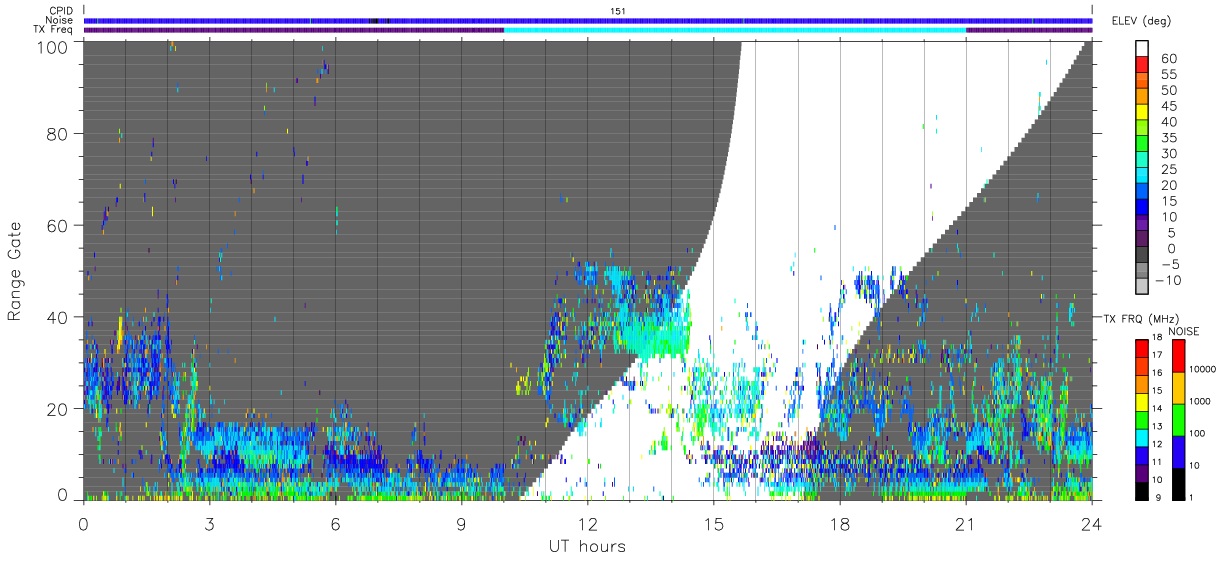The height and width of the screenshot is (567, 1228).
Task: Click the 18 tick label on UT hours axis
Action: tap(840, 523)
